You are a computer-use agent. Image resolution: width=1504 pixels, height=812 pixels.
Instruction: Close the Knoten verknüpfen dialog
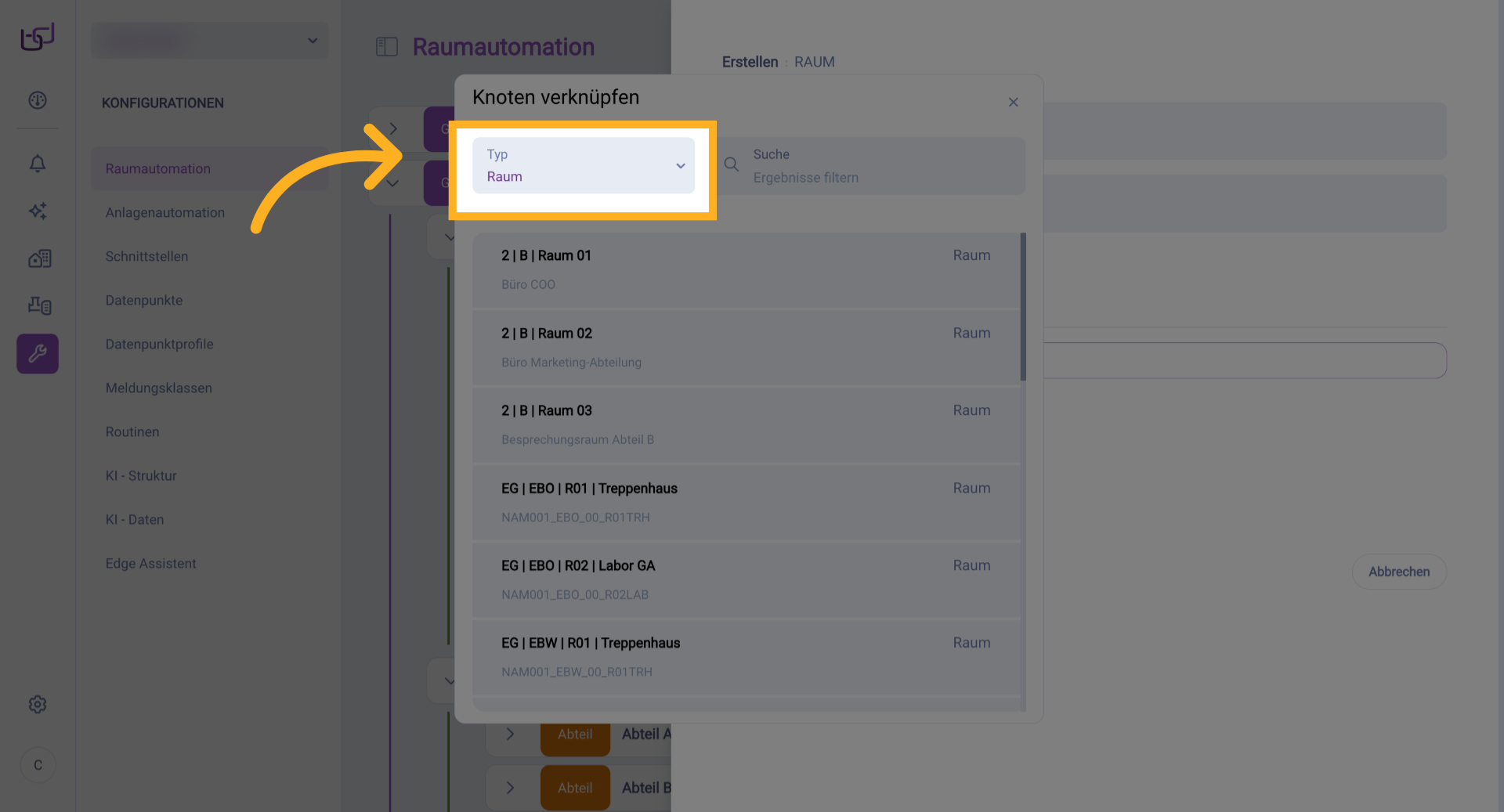1013,103
